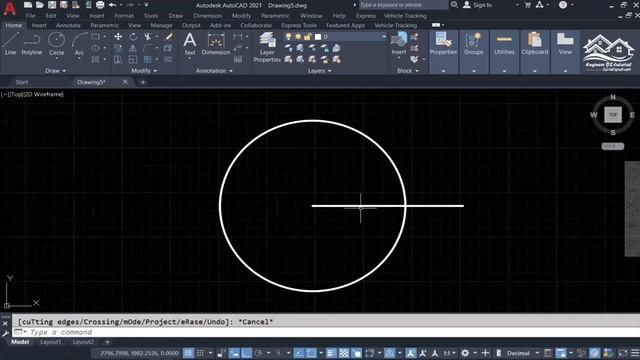The image size is (640, 360).
Task: Open the Express Tools ribbon tab
Action: pos(299,25)
